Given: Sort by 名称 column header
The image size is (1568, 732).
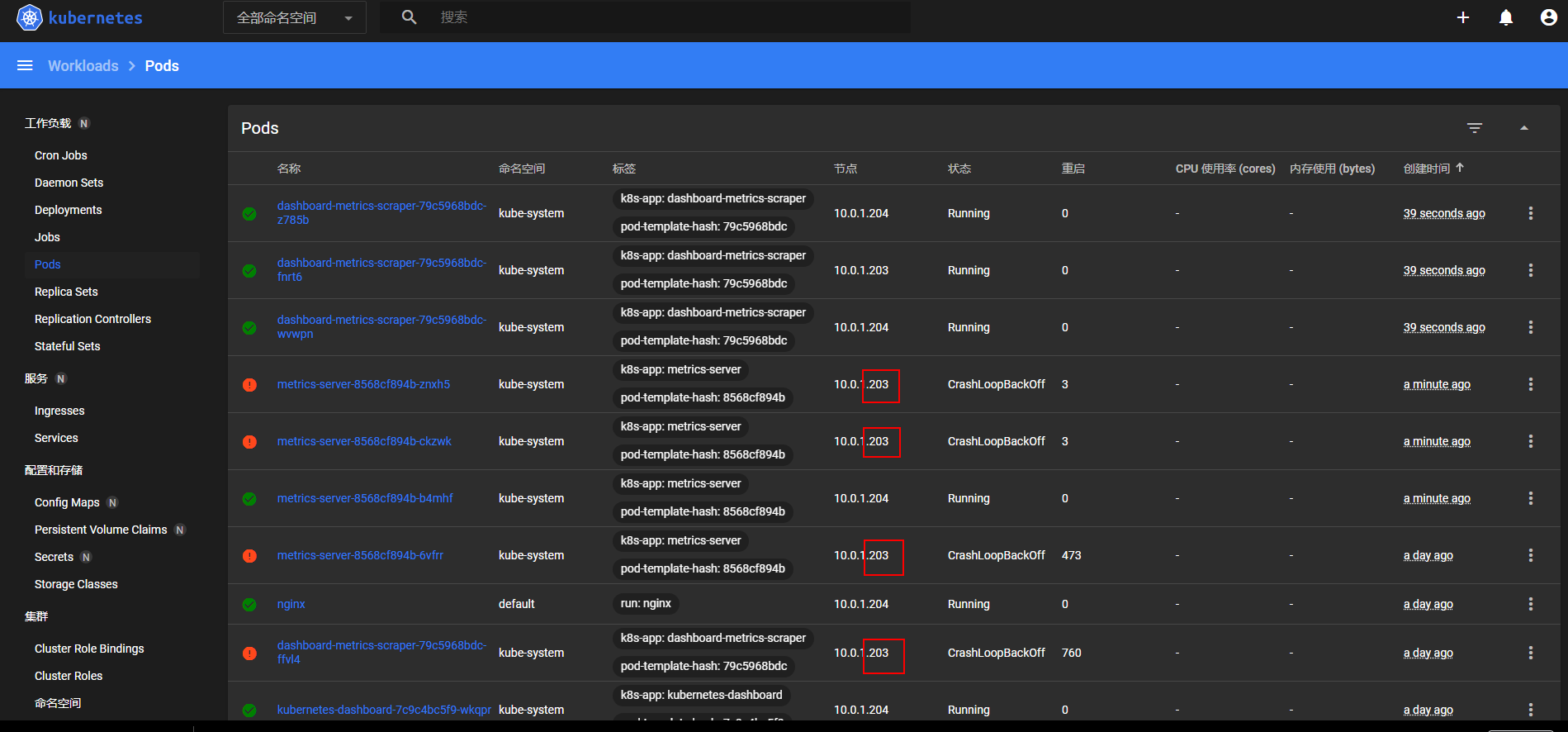Looking at the screenshot, I should [289, 169].
